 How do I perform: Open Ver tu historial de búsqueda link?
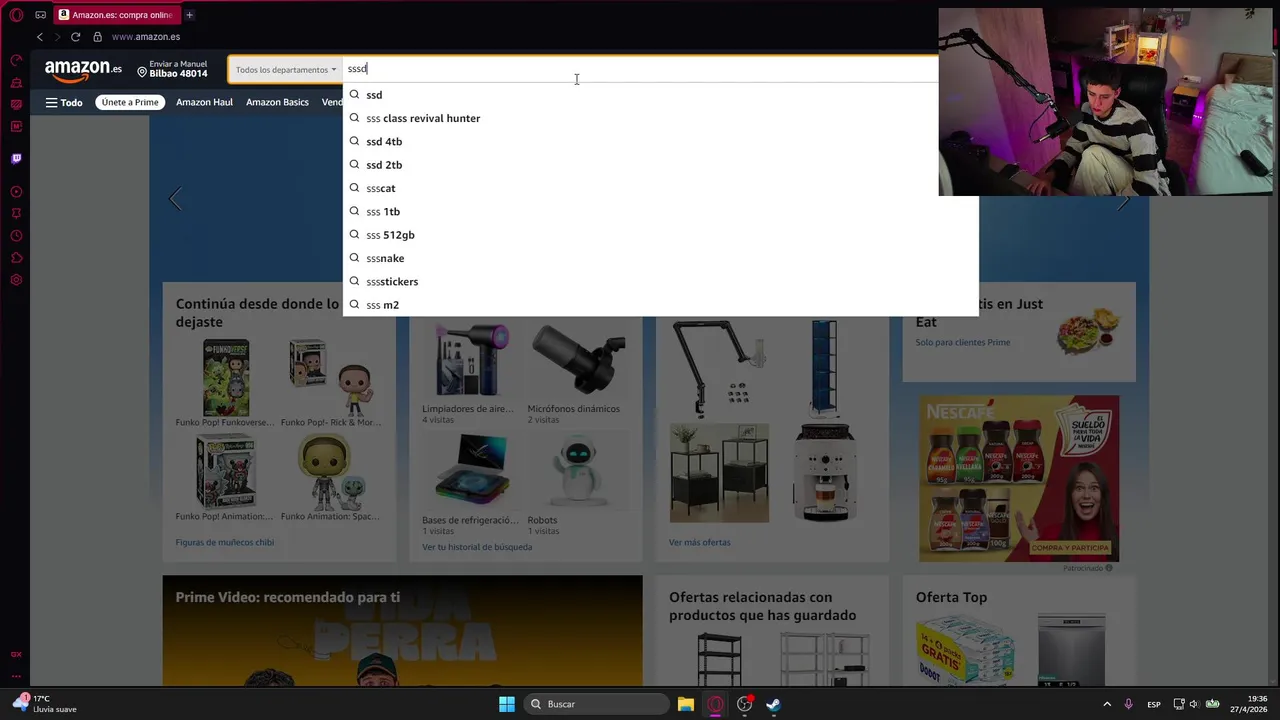click(x=477, y=547)
